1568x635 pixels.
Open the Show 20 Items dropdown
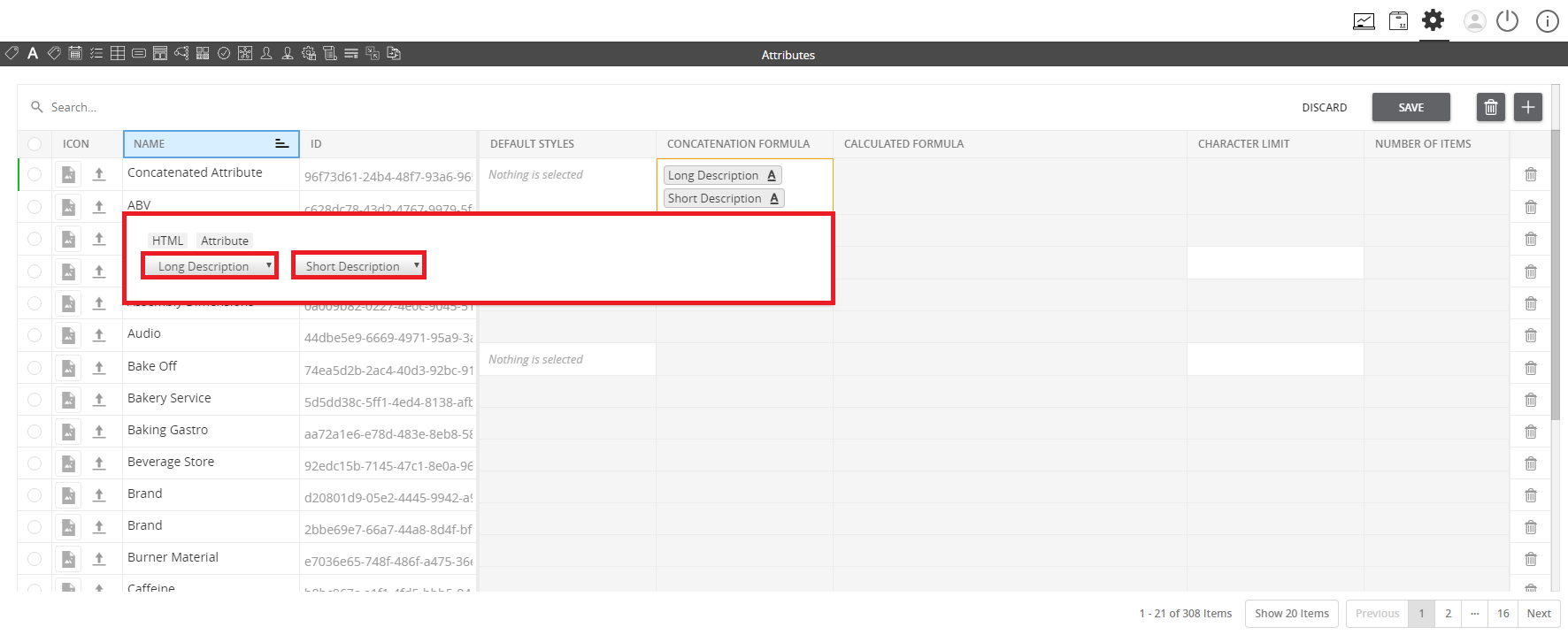click(x=1292, y=613)
